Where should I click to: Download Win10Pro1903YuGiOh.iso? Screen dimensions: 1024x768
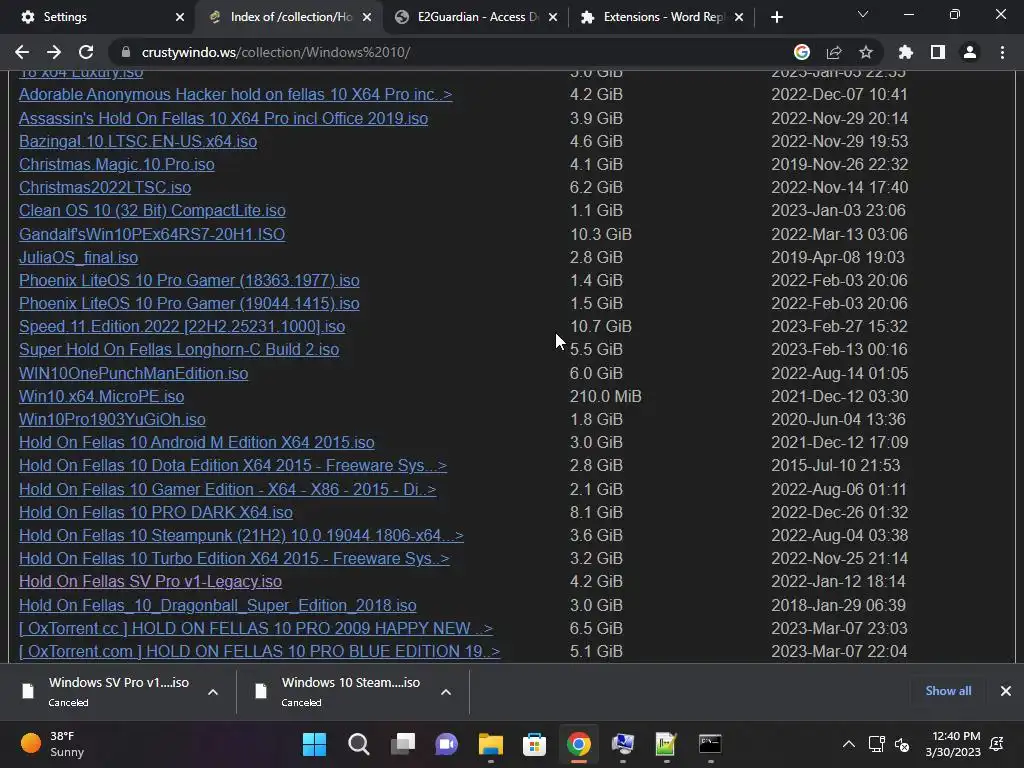tap(112, 419)
